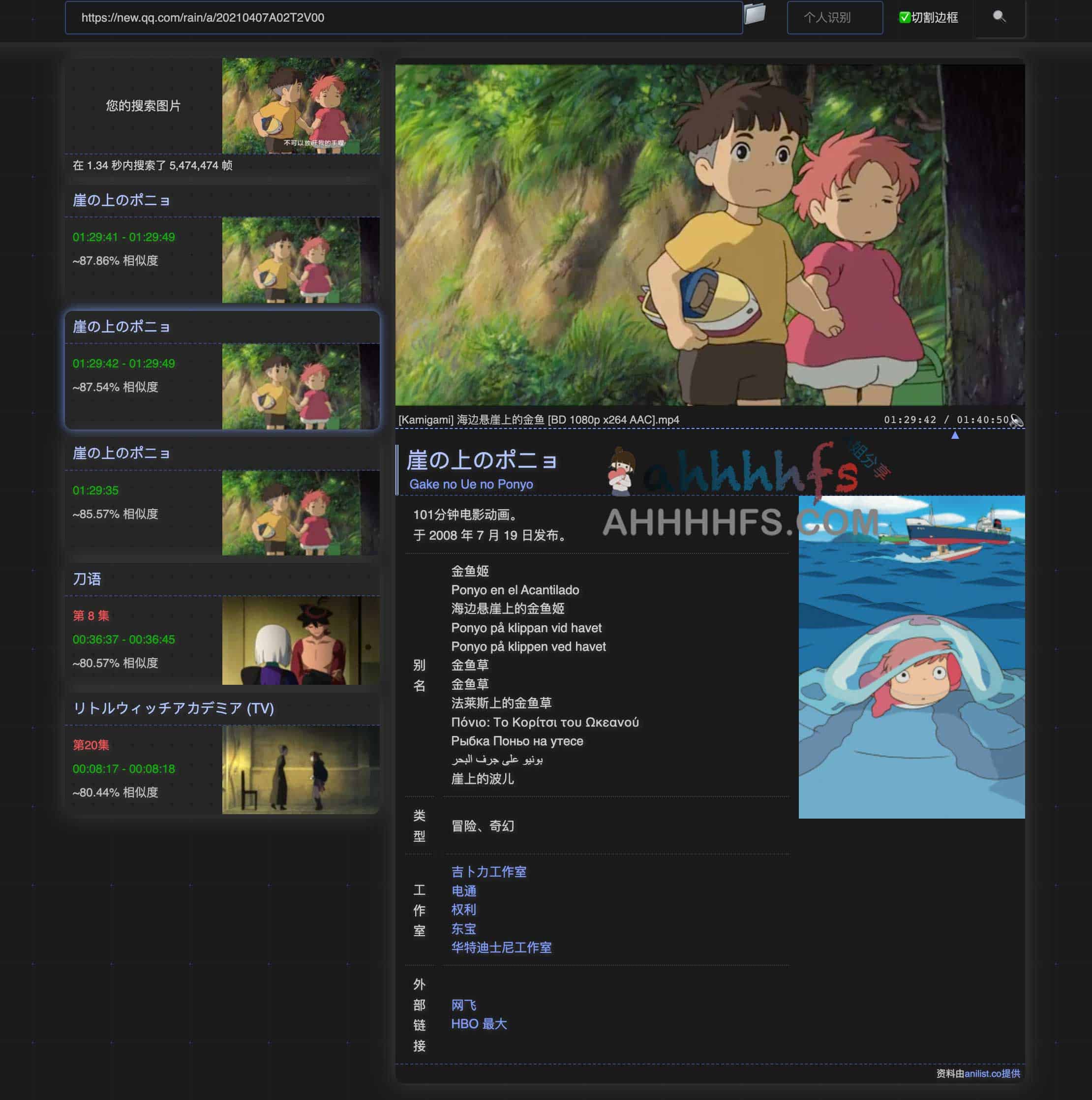Screen dimensions: 1092x1100
Task: Open the HBO 最大 external link
Action: coord(479,1024)
